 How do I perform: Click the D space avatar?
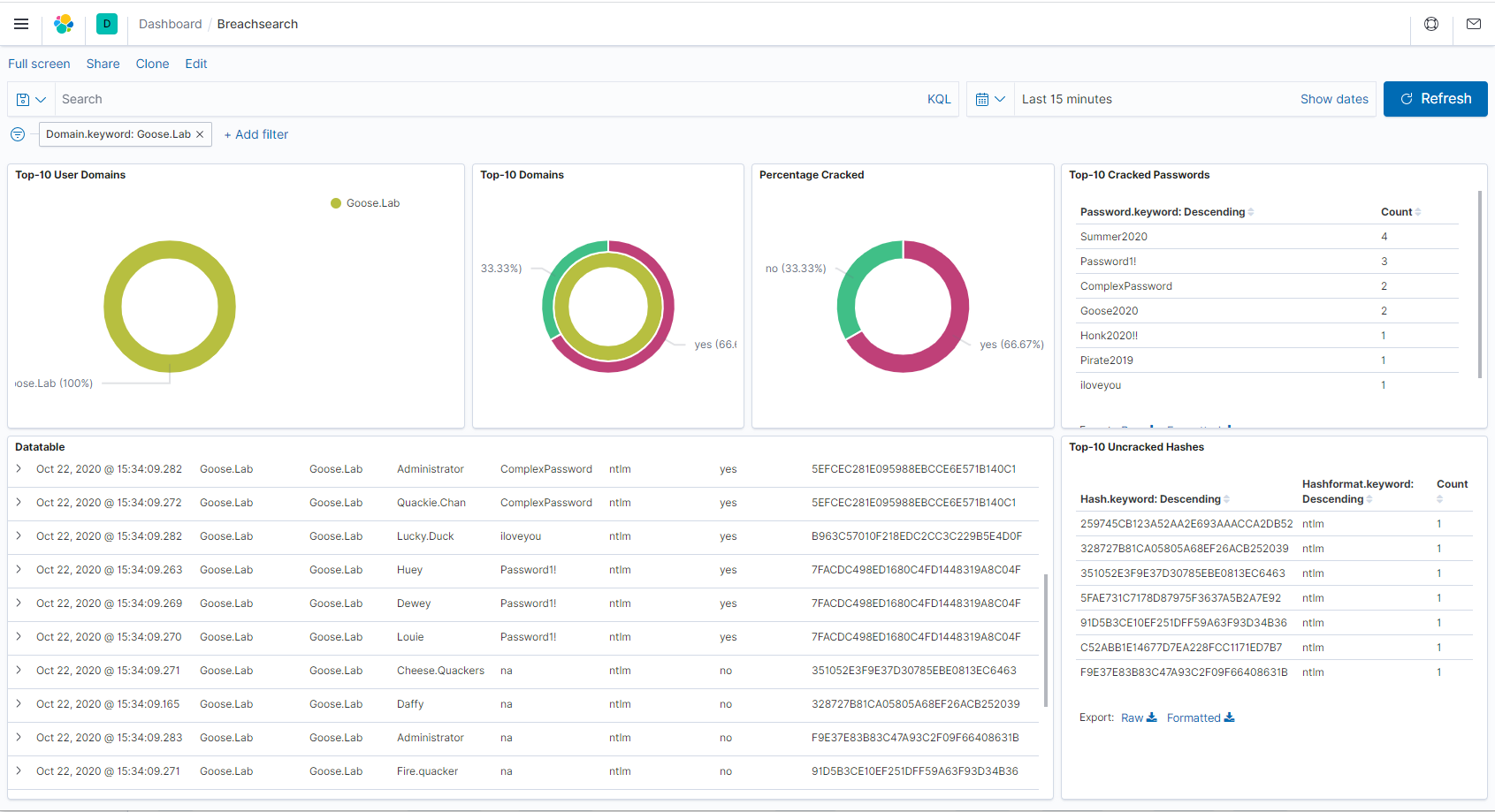107,24
